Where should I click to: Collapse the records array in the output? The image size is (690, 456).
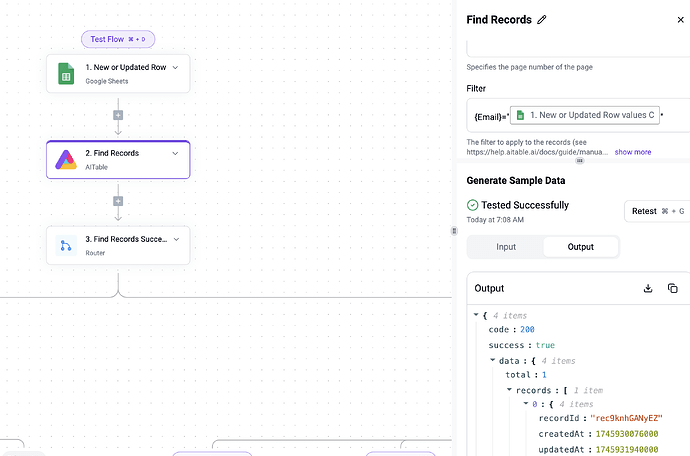tap(509, 390)
